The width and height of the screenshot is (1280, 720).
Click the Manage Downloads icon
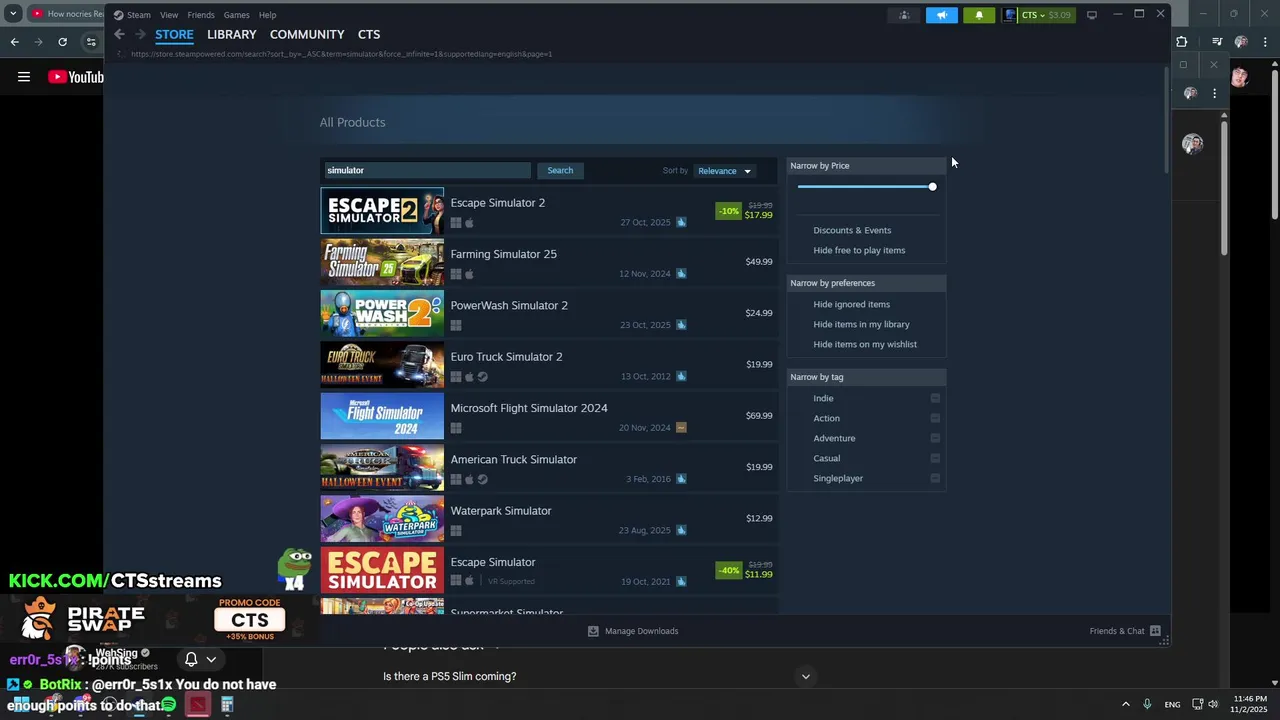[593, 631]
